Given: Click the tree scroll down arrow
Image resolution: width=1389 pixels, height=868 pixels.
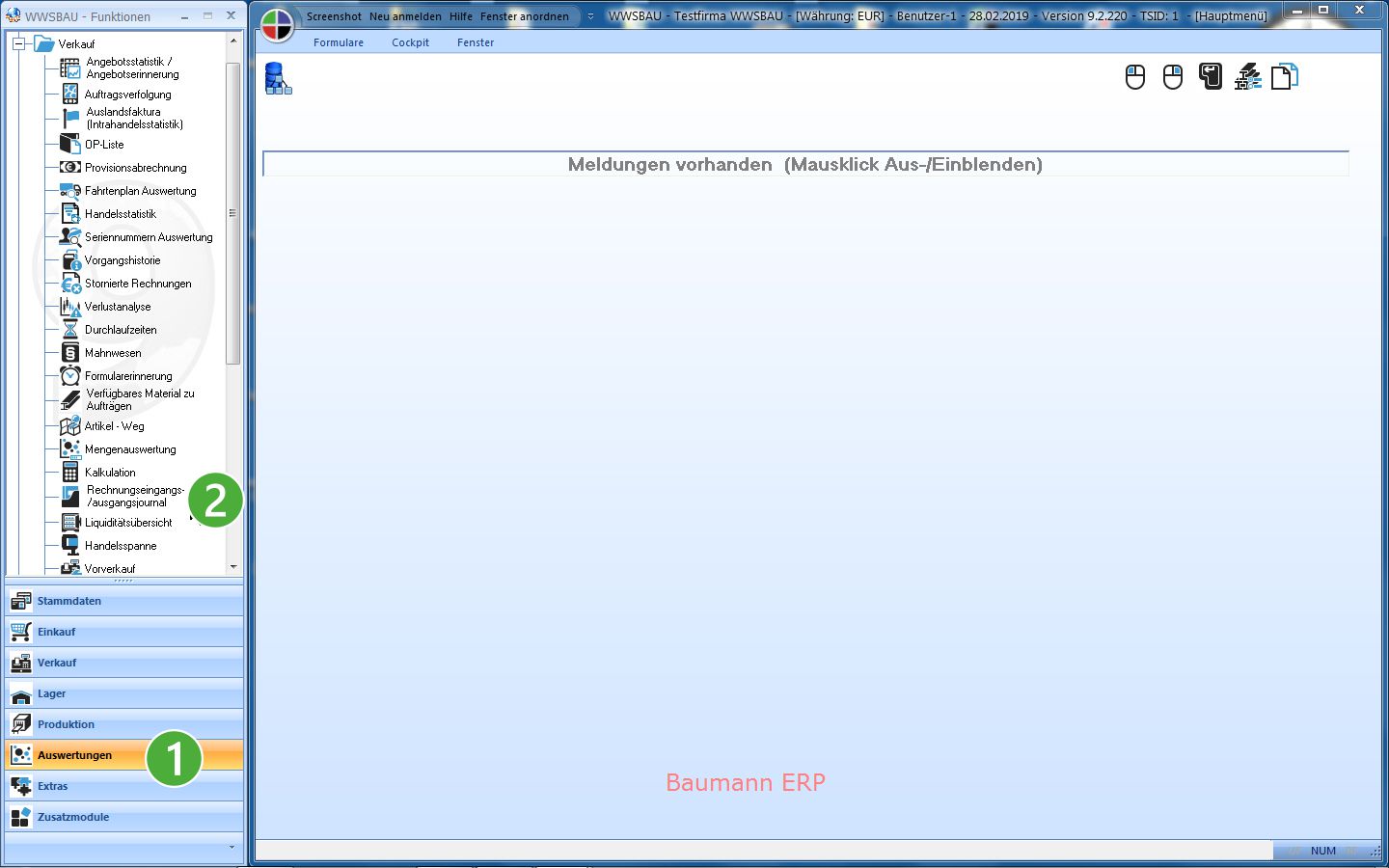Looking at the screenshot, I should [x=233, y=567].
